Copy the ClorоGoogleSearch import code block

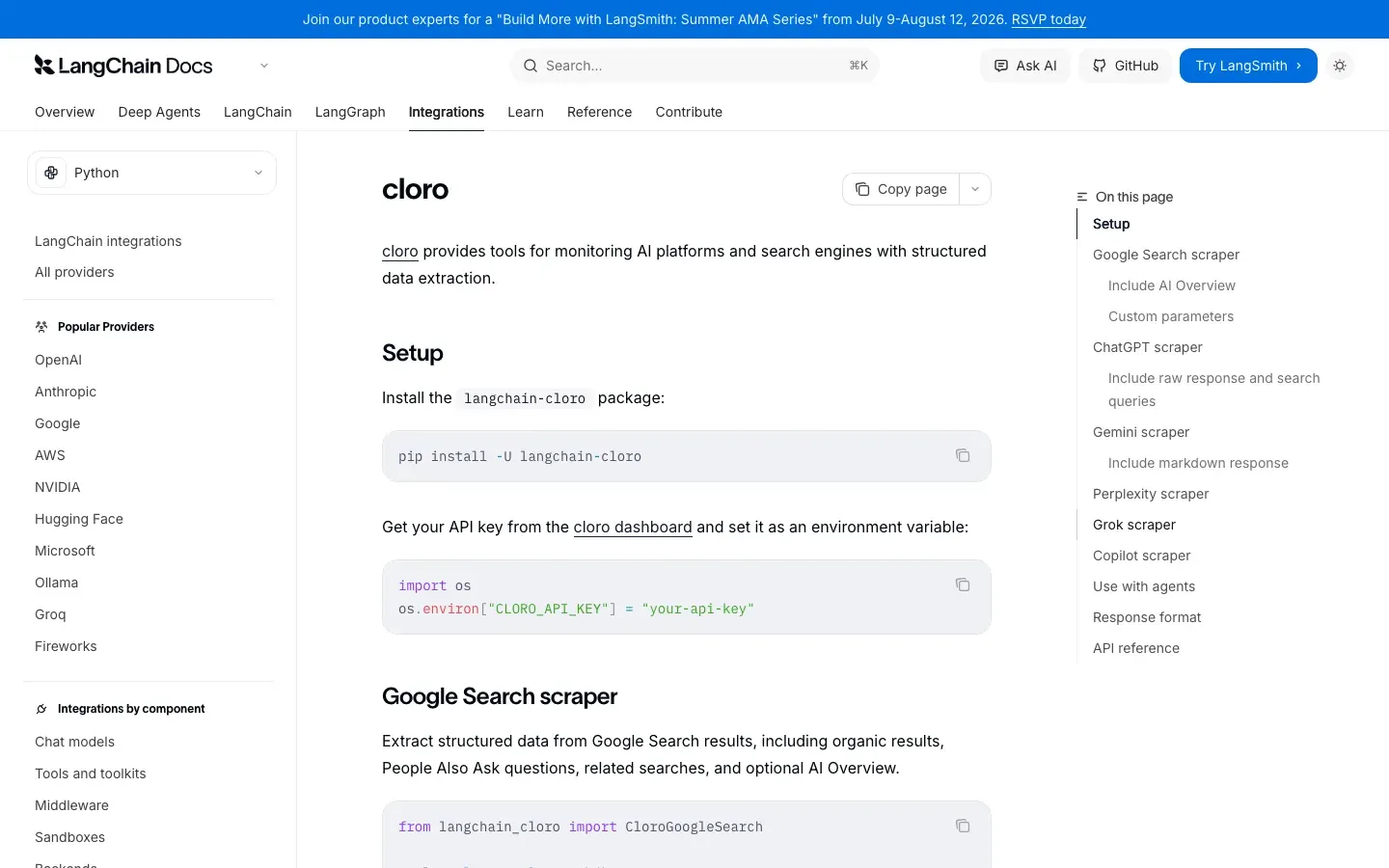click(x=963, y=826)
